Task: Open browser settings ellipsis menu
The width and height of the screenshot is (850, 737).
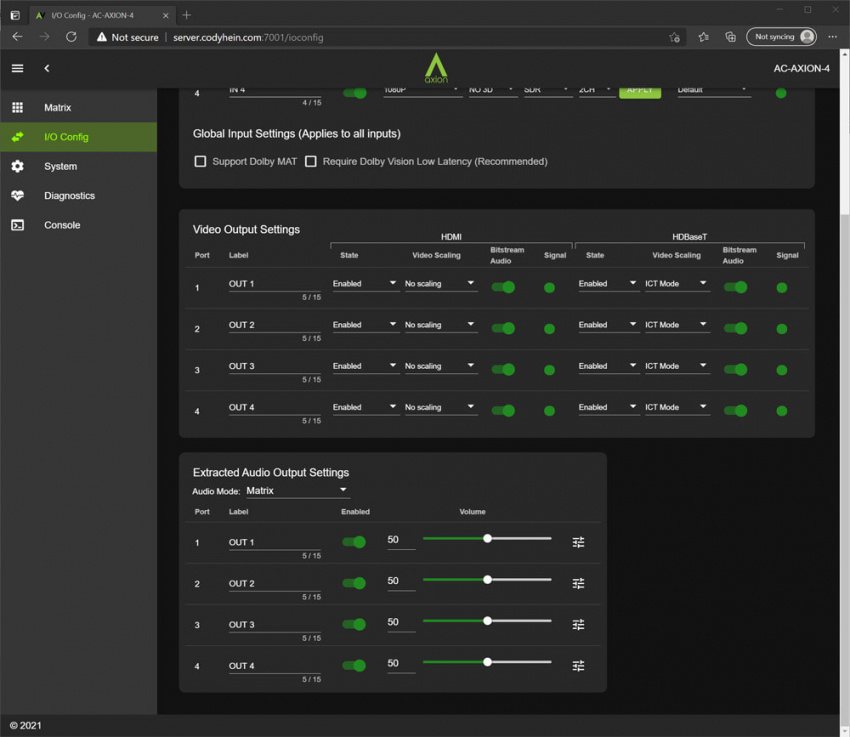Action: [x=832, y=37]
